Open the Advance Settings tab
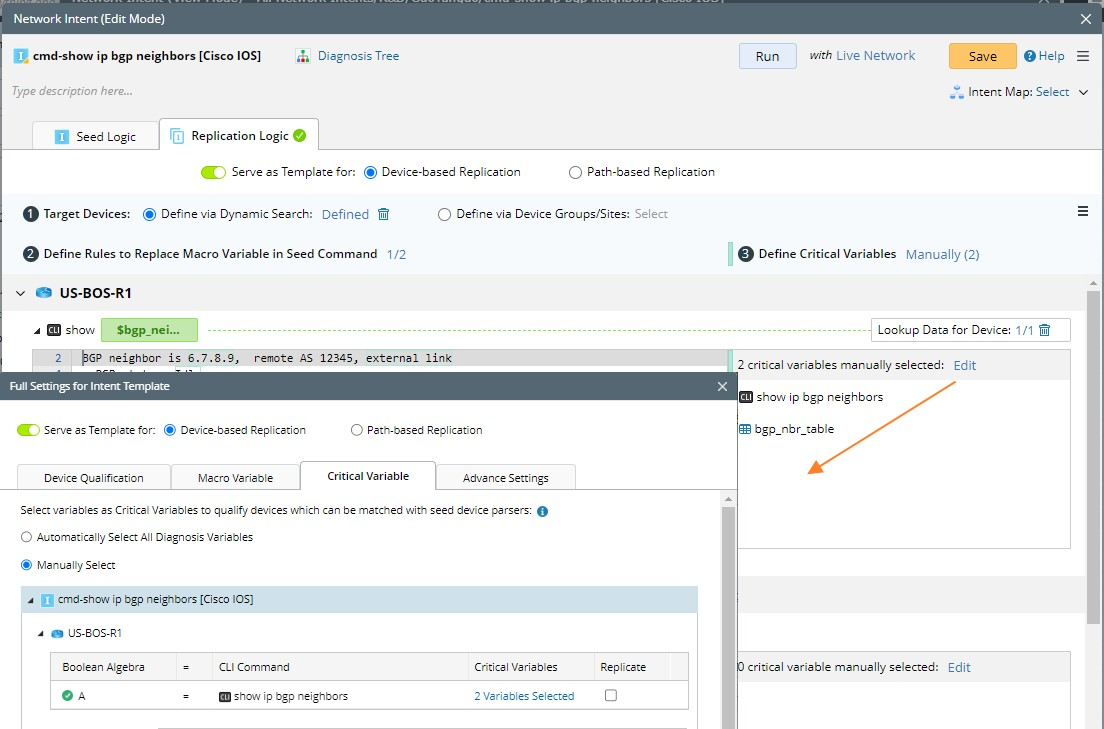 pyautogui.click(x=506, y=478)
